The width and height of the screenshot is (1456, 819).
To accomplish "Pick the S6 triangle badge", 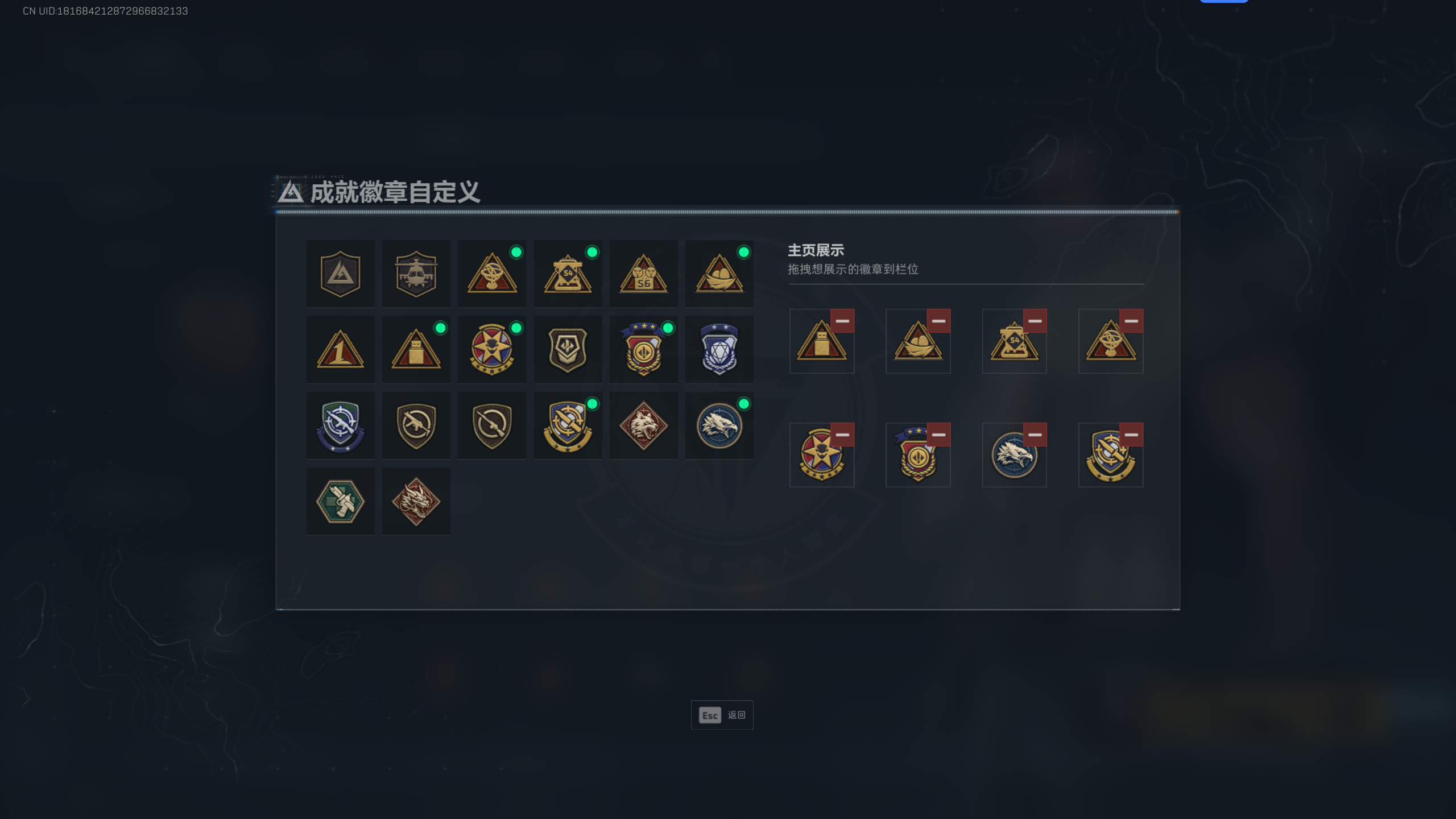I will 643,274.
